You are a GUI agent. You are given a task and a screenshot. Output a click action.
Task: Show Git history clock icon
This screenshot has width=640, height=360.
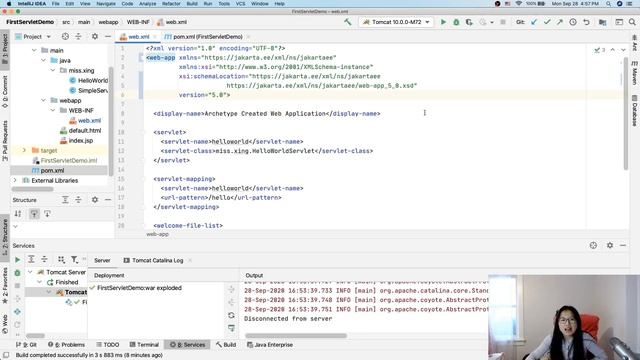coord(573,22)
